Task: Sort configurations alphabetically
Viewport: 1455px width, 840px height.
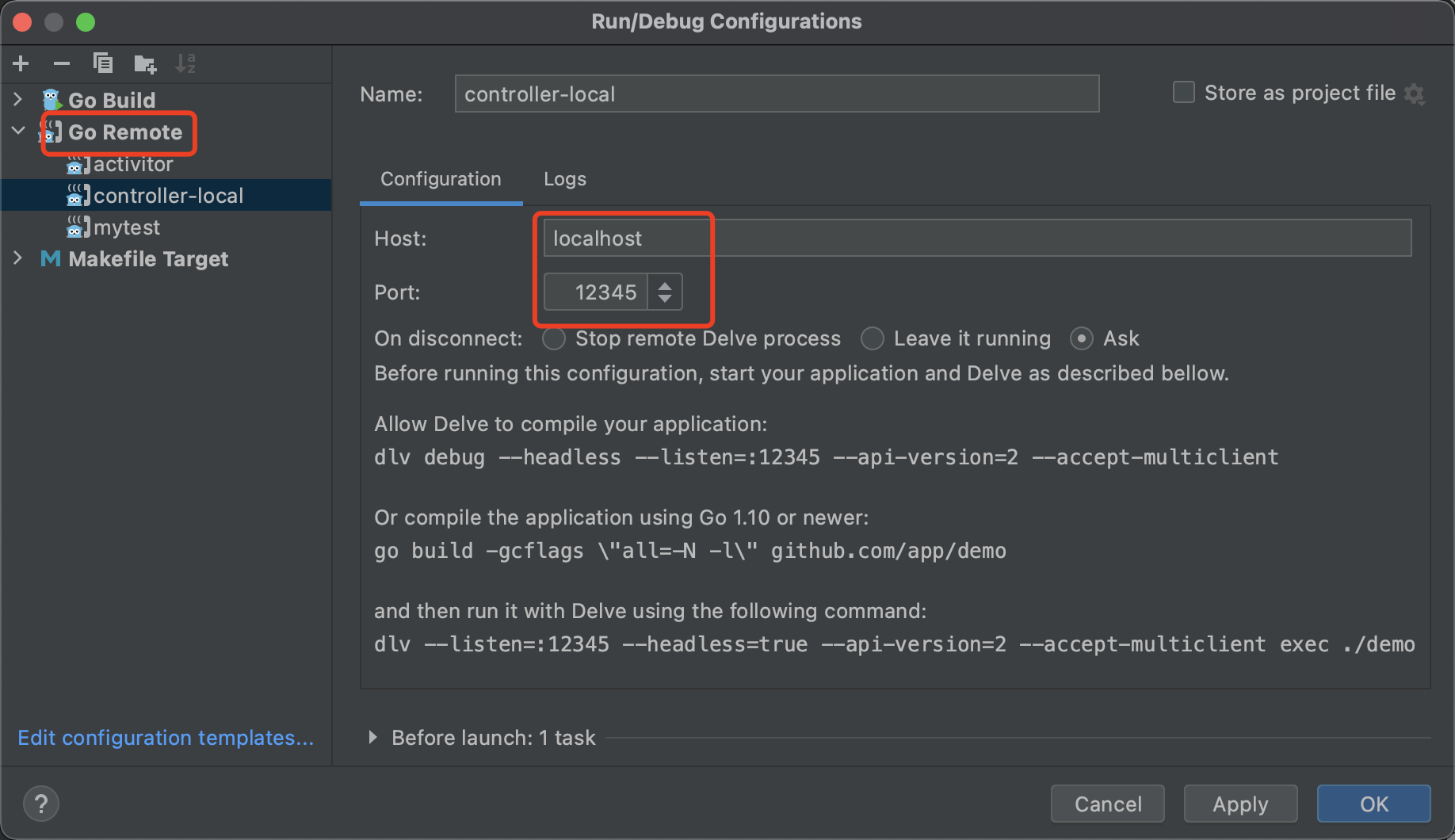Action: (185, 63)
